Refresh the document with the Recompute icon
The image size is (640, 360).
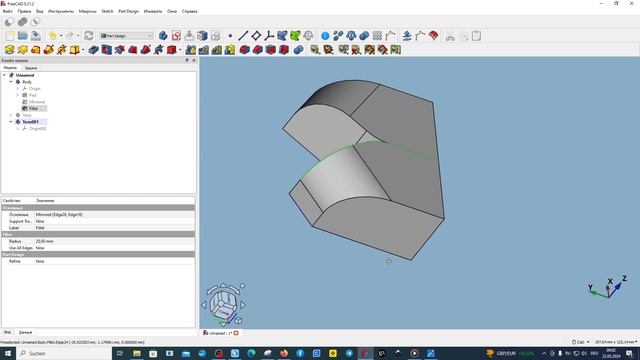tap(89, 36)
